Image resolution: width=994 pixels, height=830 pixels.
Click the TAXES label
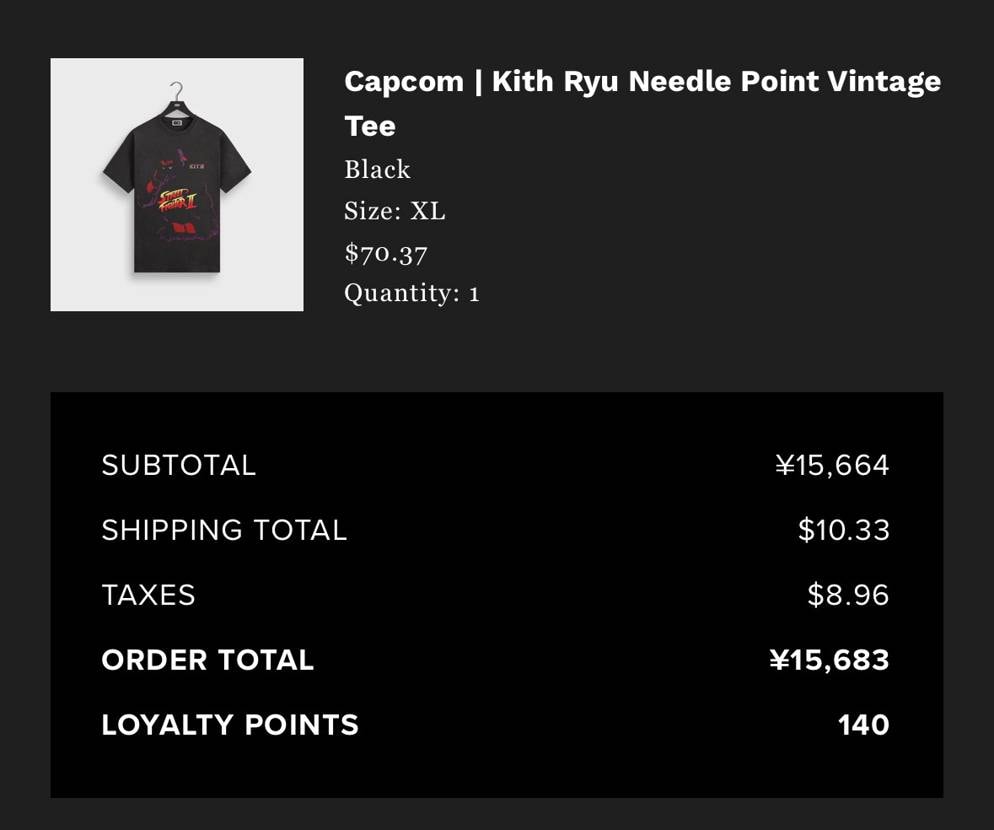pyautogui.click(x=148, y=595)
